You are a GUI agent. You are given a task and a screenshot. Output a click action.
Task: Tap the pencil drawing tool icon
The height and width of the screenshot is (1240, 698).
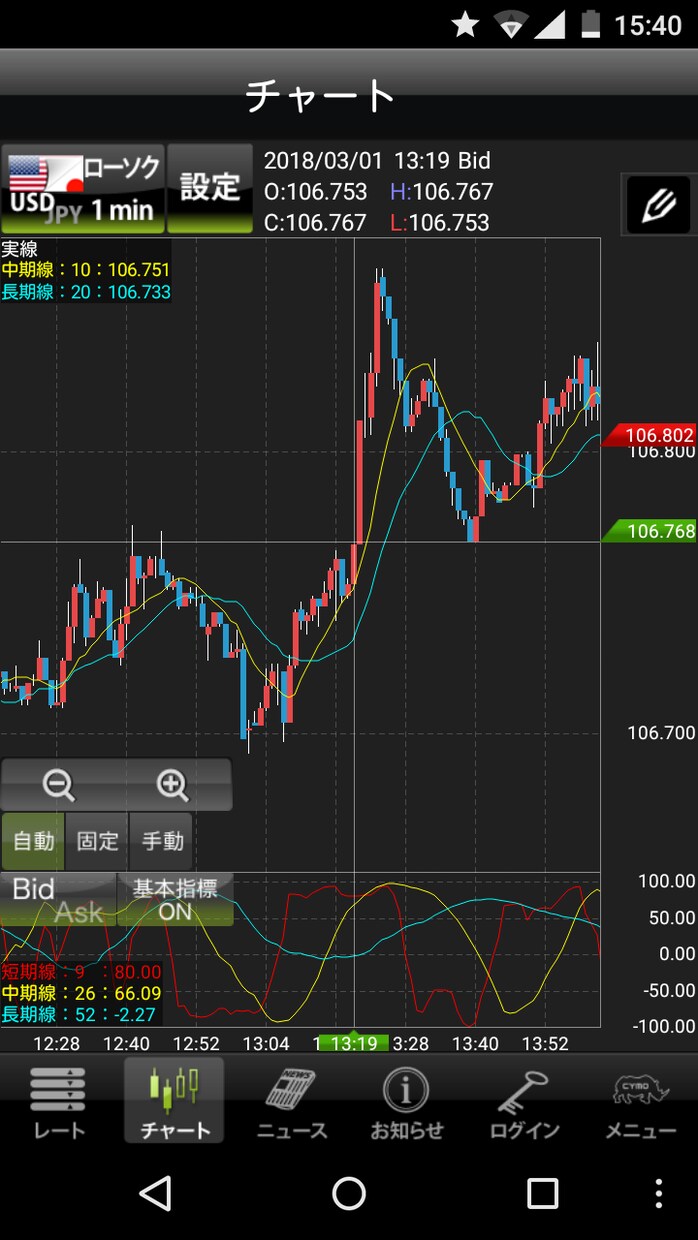pyautogui.click(x=659, y=205)
